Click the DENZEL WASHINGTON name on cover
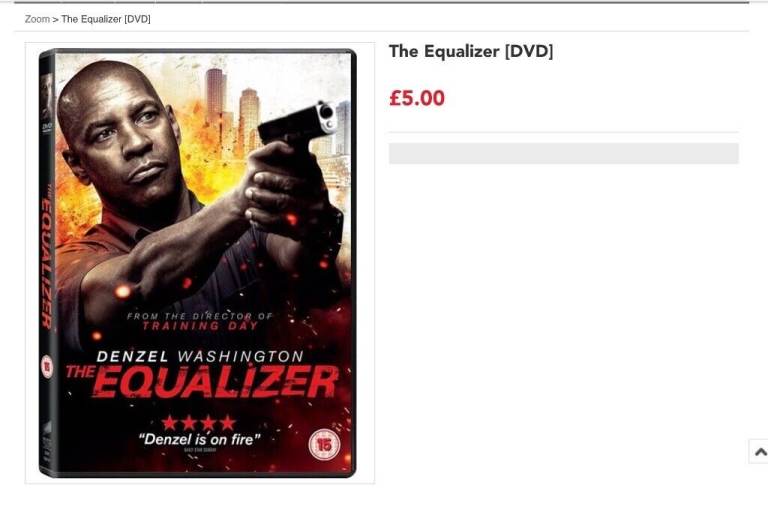 (x=200, y=356)
